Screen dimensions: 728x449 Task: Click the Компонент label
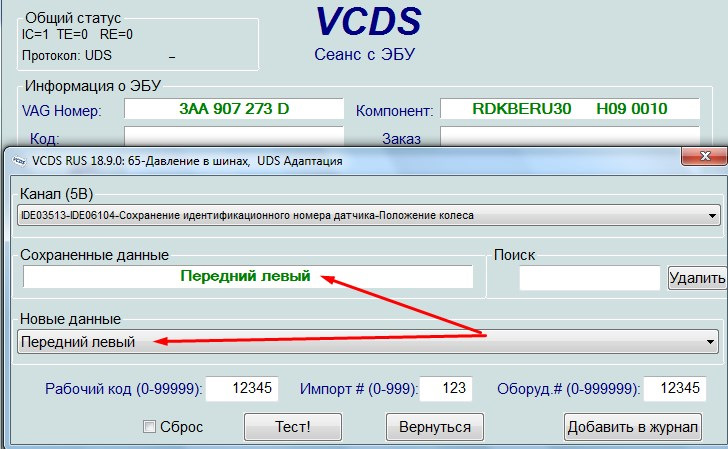(x=394, y=111)
